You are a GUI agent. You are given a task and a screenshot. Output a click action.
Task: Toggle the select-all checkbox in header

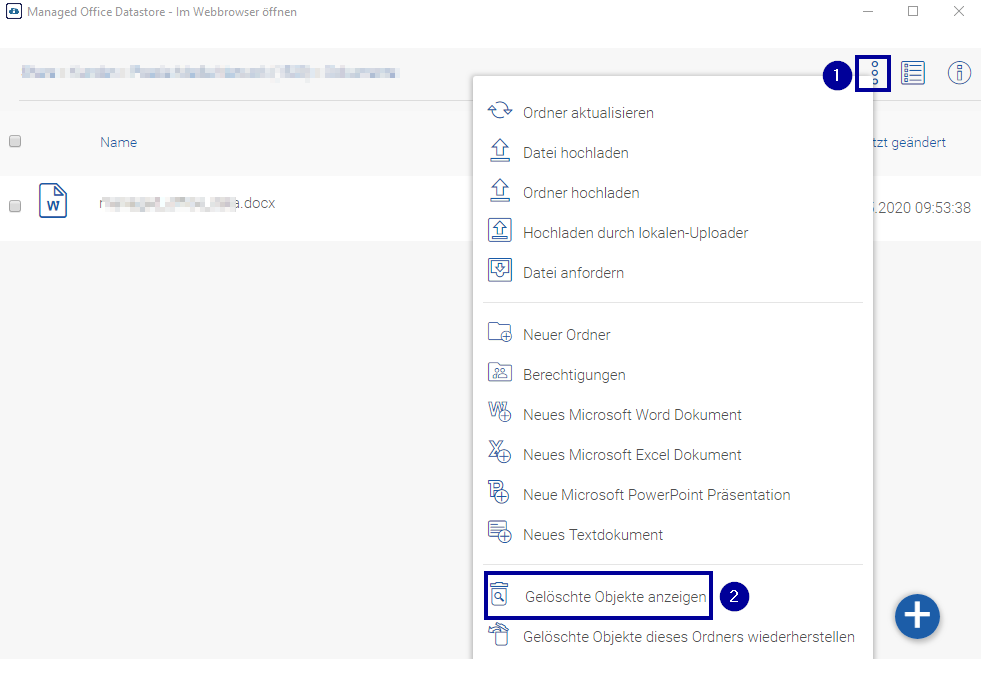click(15, 142)
